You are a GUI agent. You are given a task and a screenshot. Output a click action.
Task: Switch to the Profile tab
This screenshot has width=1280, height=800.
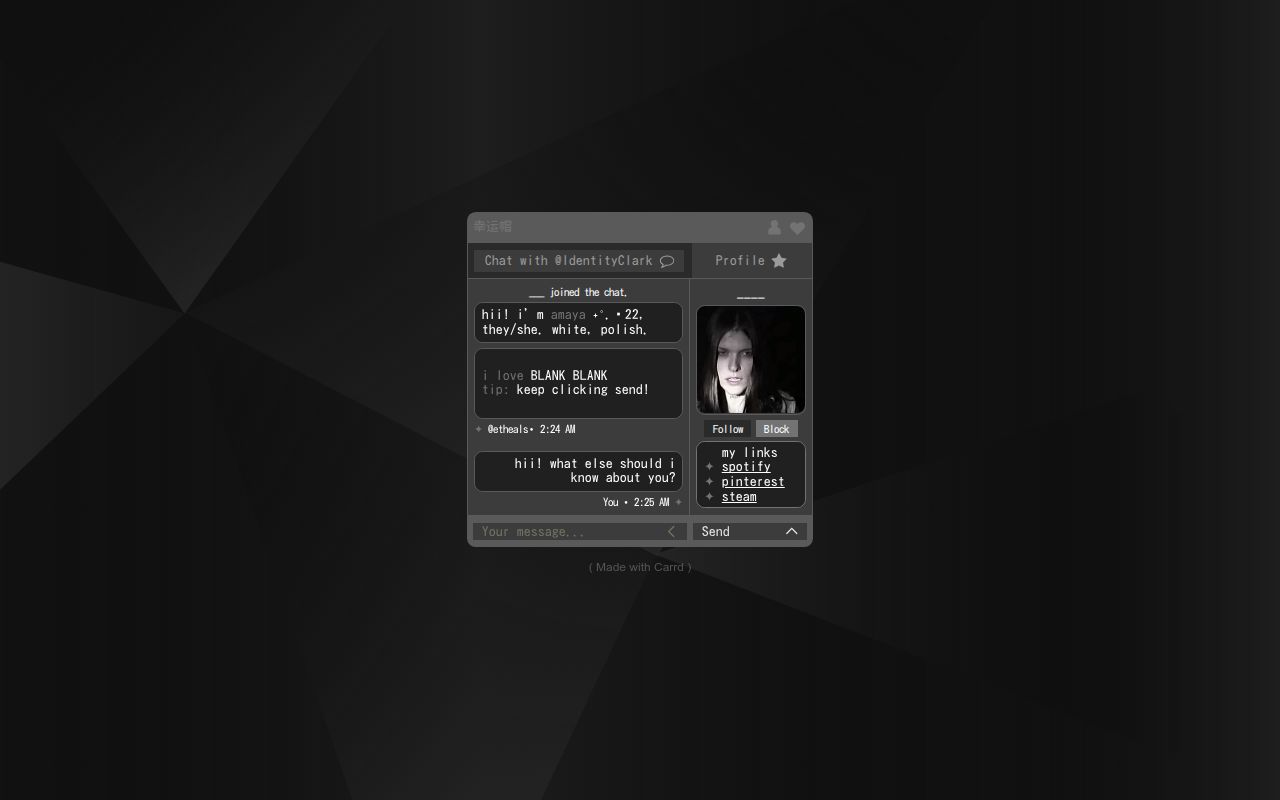coord(750,261)
